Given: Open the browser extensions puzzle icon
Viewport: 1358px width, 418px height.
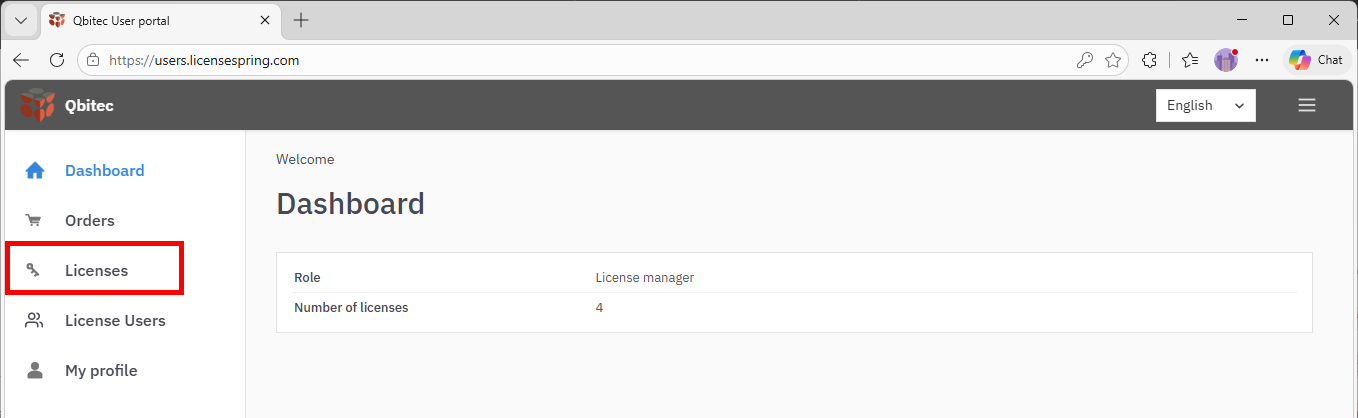Looking at the screenshot, I should (x=1149, y=60).
